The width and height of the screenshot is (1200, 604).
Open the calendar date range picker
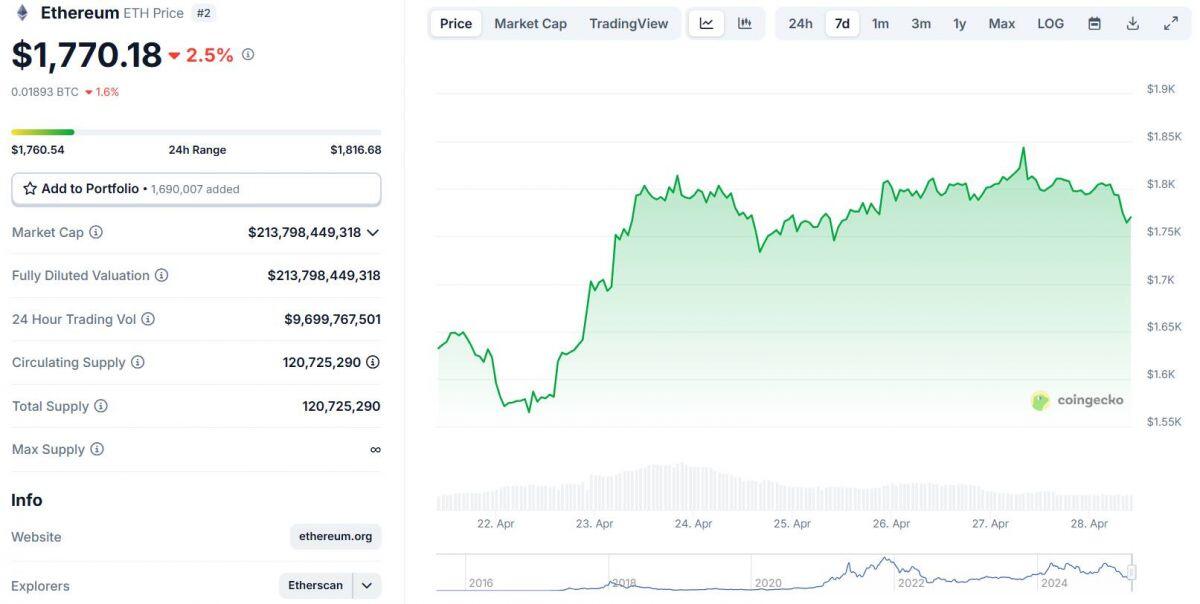tap(1094, 22)
